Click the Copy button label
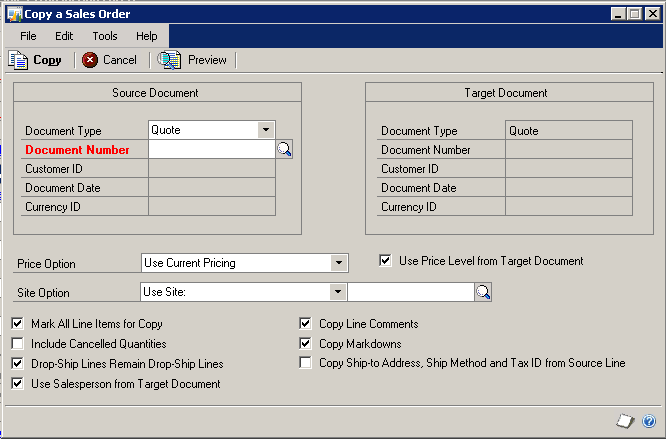Screen dimensions: 666x439 [47, 60]
